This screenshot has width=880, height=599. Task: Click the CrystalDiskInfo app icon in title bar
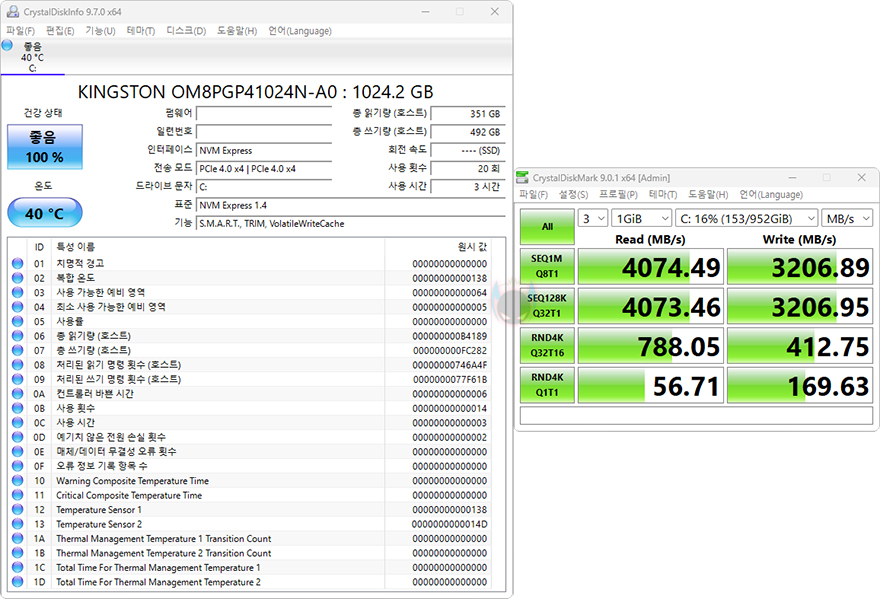(13, 11)
